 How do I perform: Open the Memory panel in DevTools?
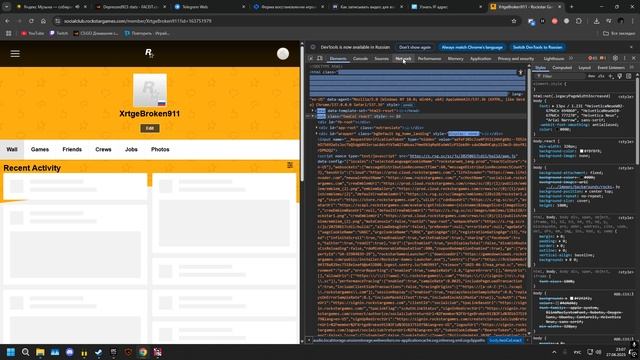(456, 58)
